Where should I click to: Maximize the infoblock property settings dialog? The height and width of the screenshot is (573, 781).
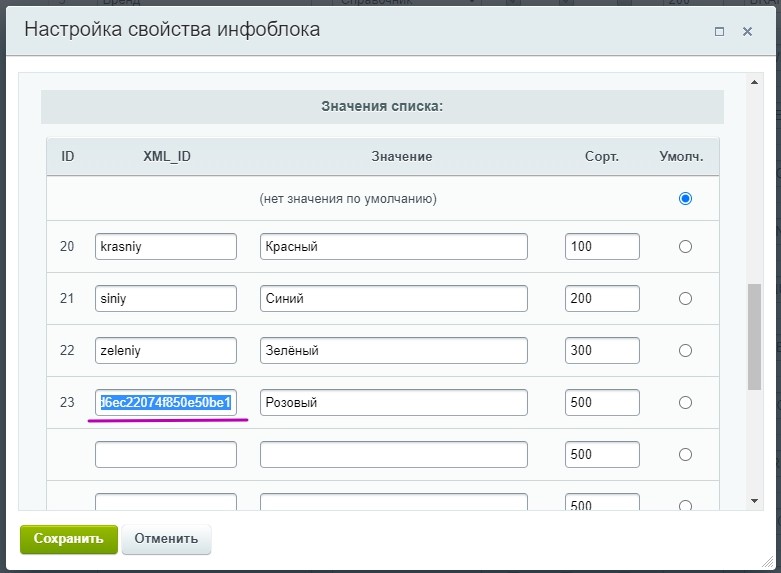click(719, 31)
